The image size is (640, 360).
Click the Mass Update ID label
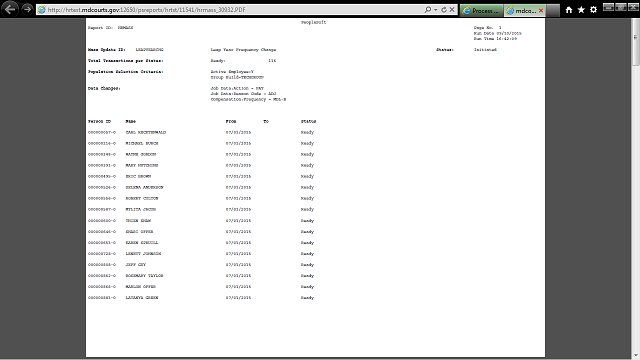(x=107, y=50)
